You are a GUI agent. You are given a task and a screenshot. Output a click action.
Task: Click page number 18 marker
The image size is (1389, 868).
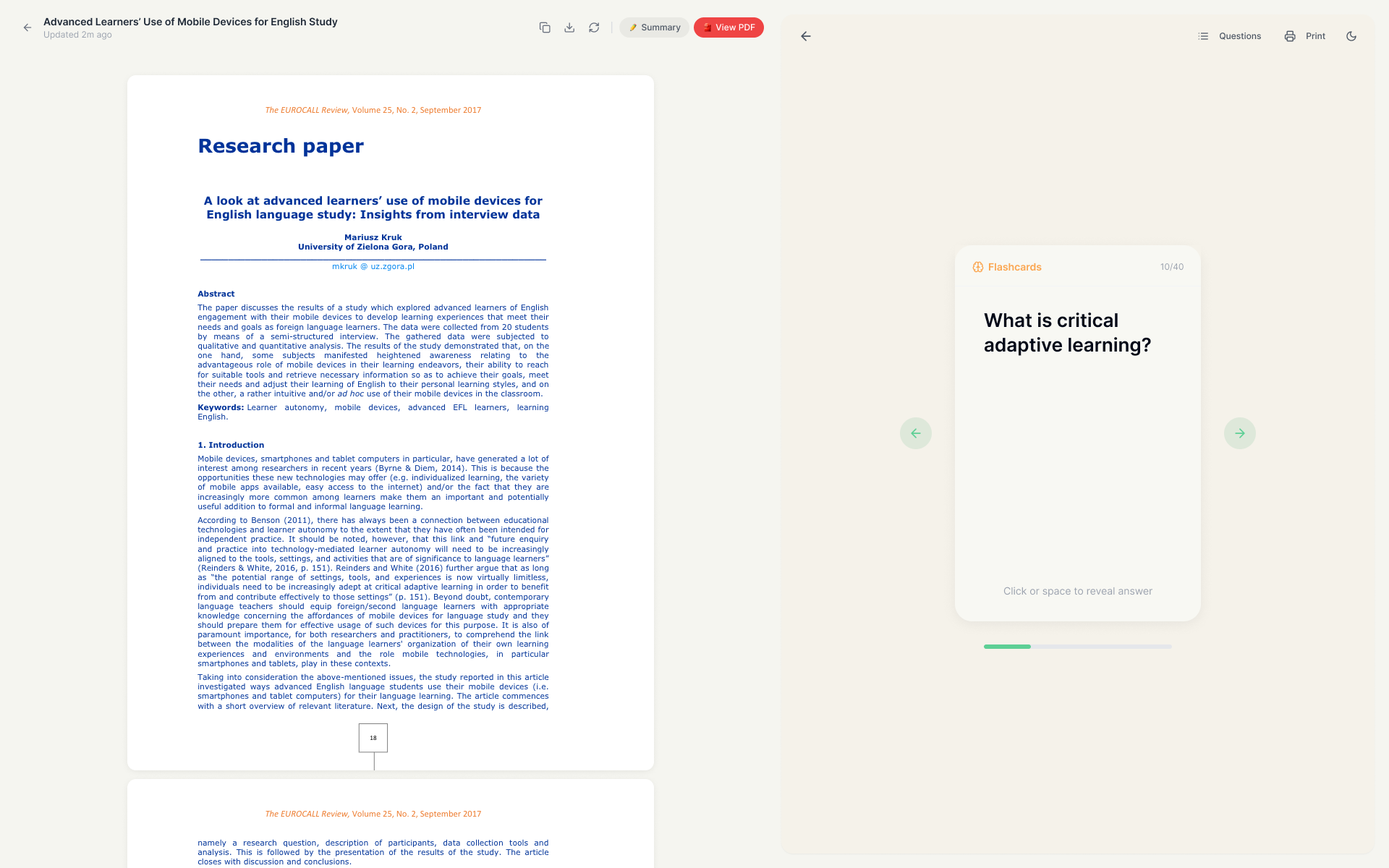(373, 737)
